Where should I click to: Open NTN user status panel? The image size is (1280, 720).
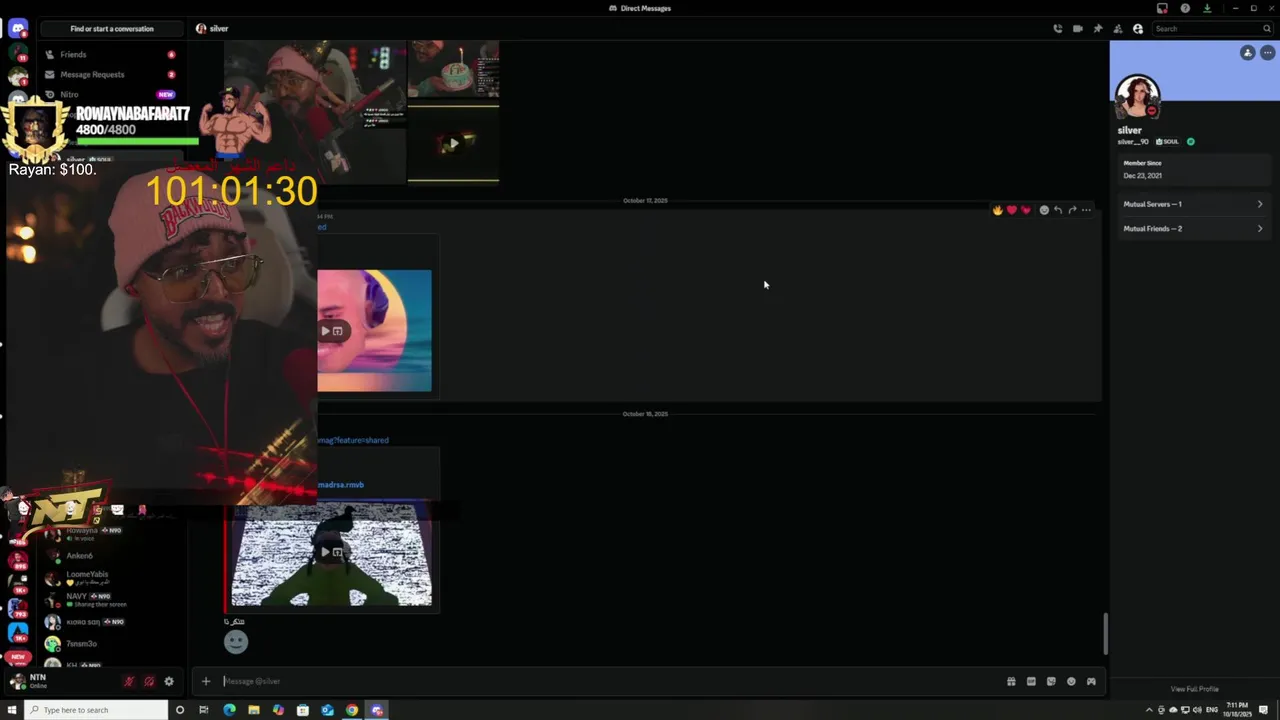(x=60, y=681)
